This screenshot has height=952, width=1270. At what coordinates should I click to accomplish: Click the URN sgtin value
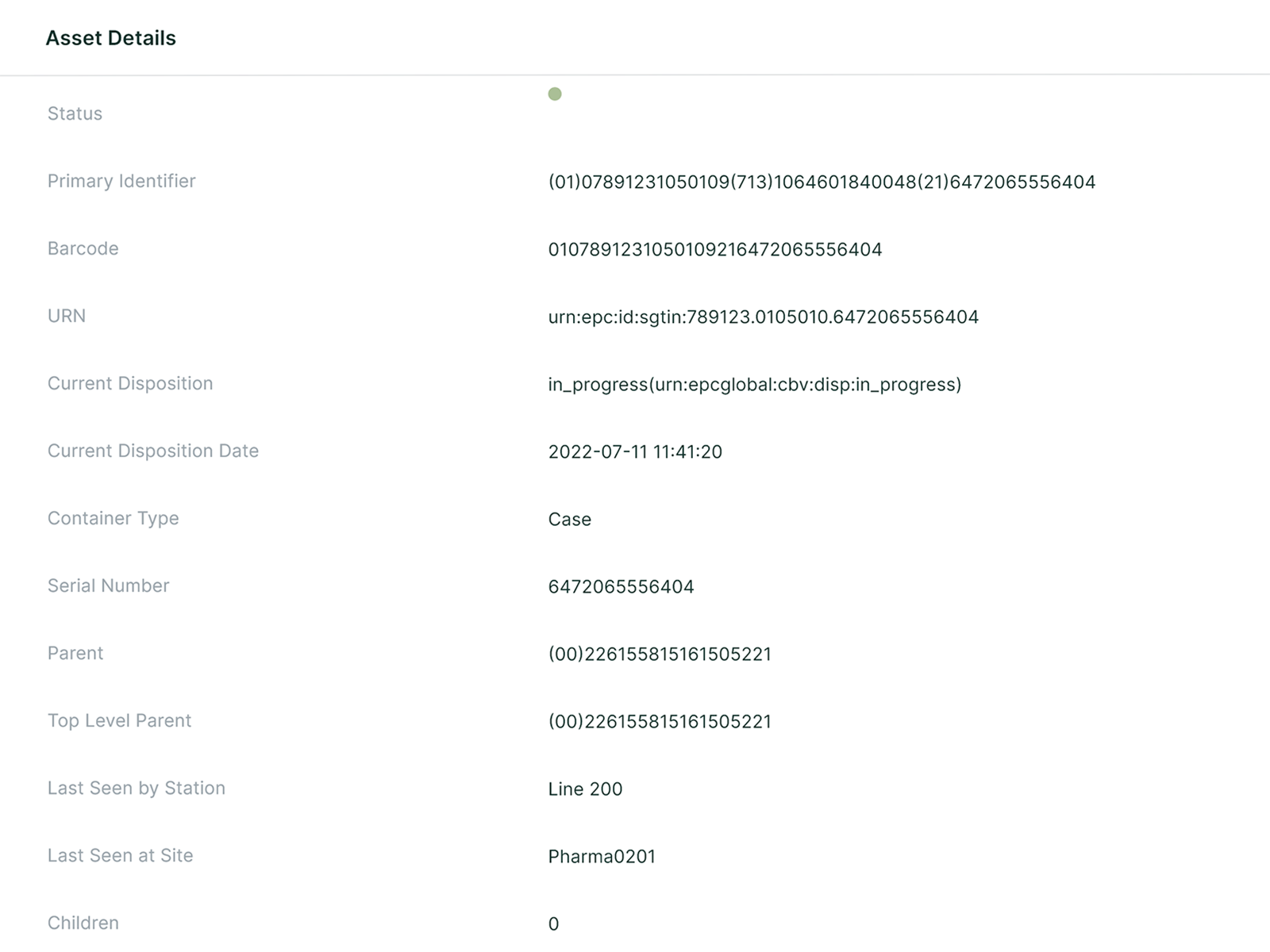763,317
